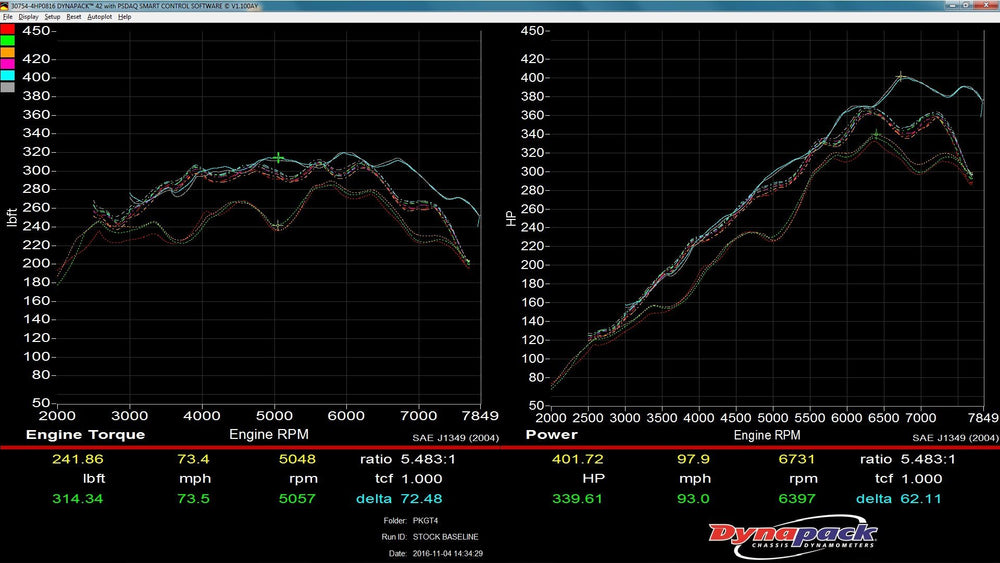
Task: Select the gray run color swatch
Action: point(7,88)
